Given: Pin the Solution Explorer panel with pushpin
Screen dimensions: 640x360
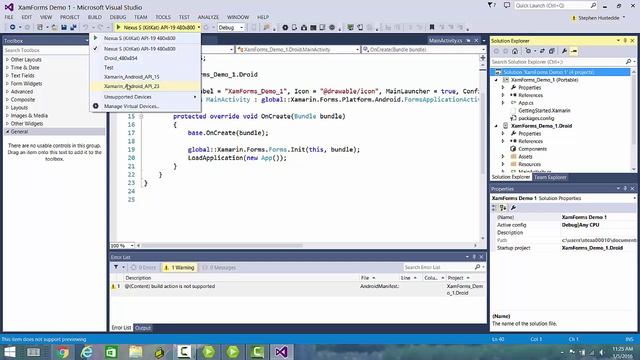Looking at the screenshot, I should [625, 41].
